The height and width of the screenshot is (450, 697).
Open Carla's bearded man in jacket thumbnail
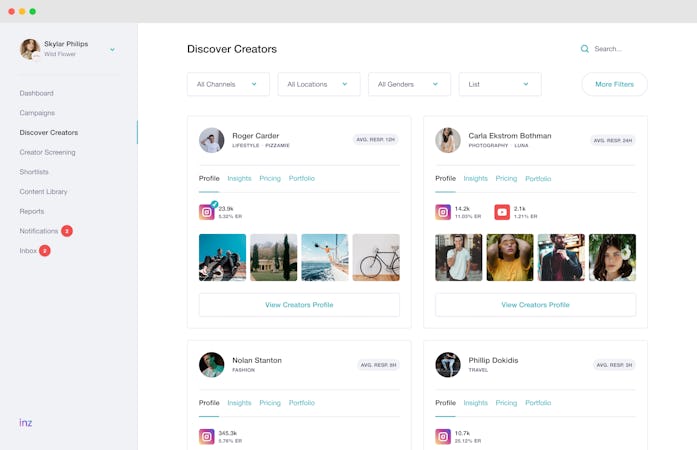pyautogui.click(x=561, y=257)
